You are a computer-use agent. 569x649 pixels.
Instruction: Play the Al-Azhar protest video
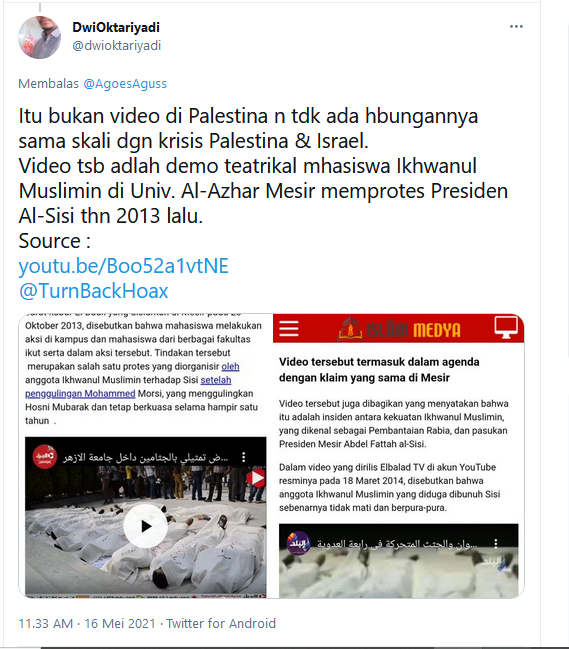point(145,526)
